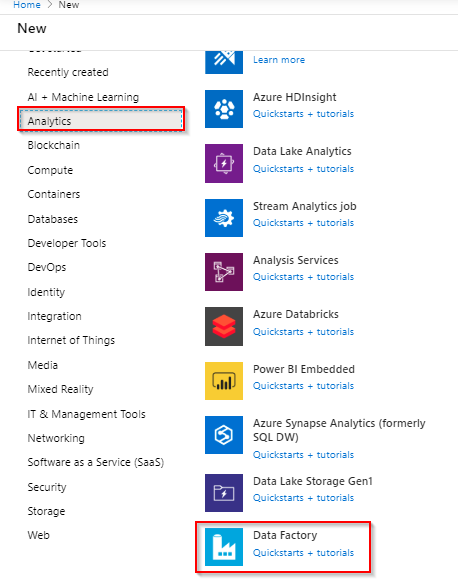Open Analysis Services Quickstarts + tutorials link
Viewport: 458px width, 580px height.
[303, 277]
